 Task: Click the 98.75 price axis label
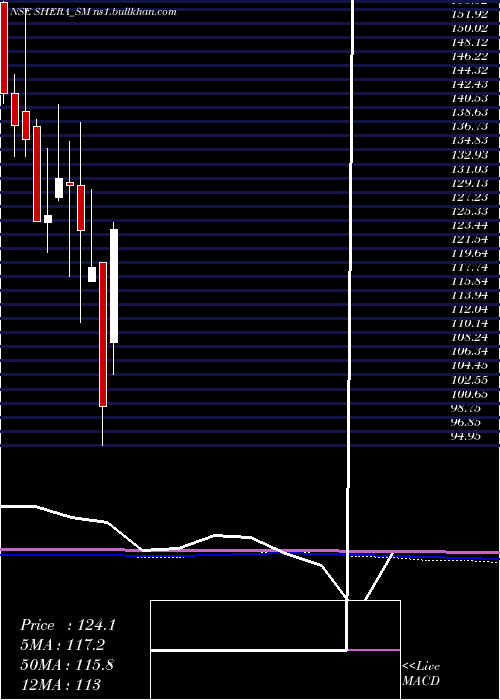pyautogui.click(x=466, y=408)
